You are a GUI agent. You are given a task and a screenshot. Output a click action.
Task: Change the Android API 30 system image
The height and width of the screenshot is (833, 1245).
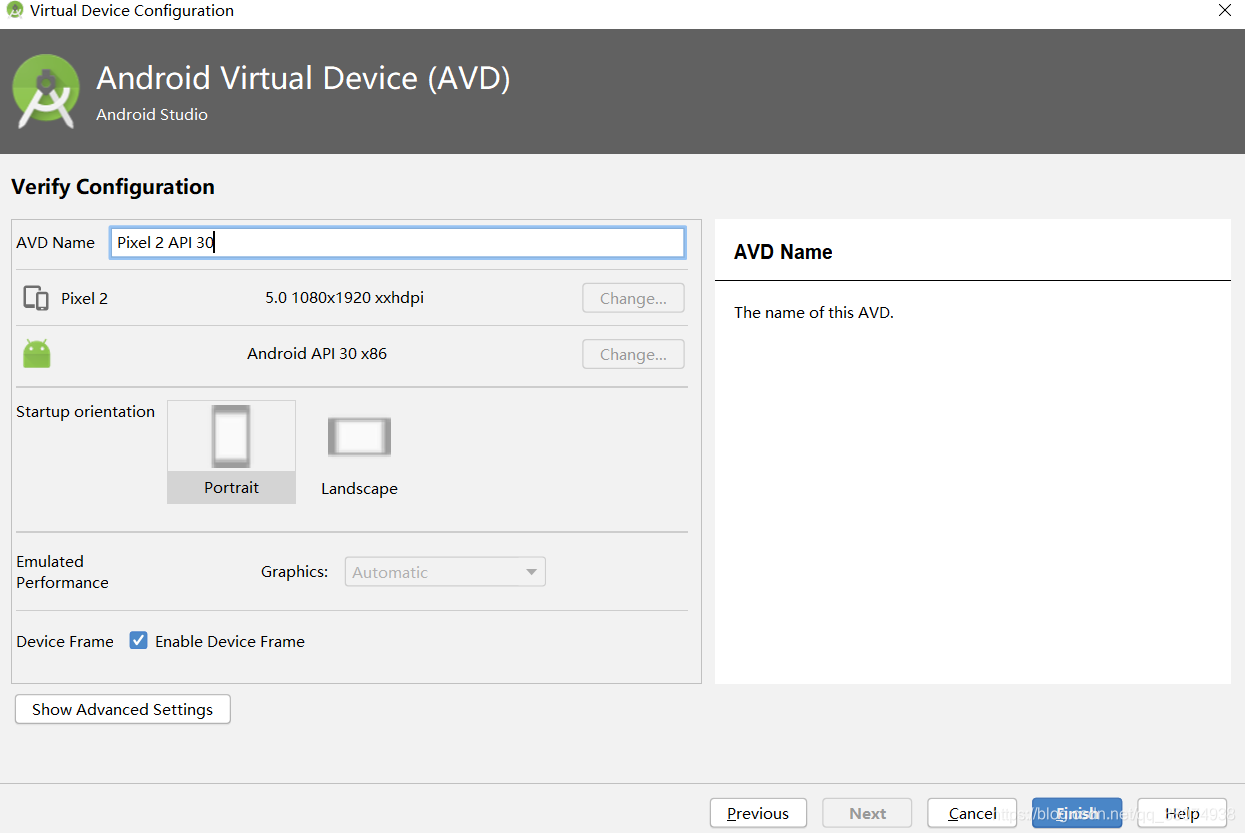633,354
